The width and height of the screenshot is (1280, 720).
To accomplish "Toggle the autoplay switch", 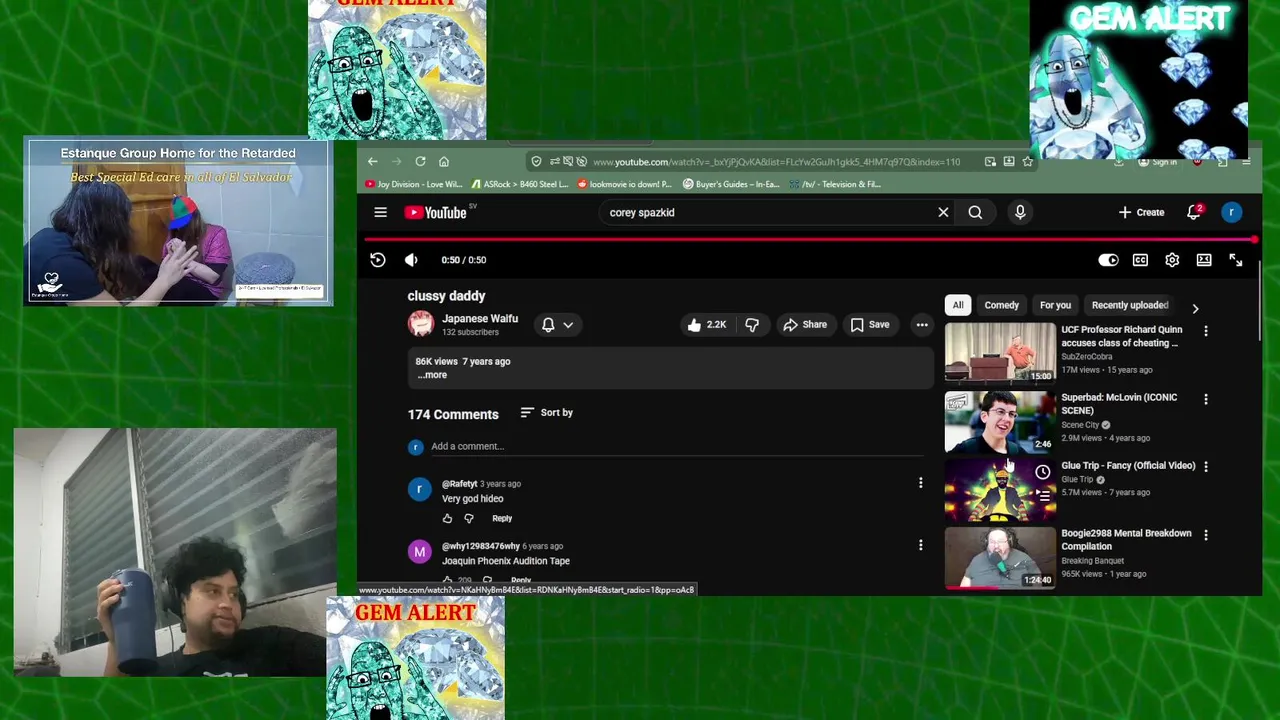I will click(x=1108, y=260).
